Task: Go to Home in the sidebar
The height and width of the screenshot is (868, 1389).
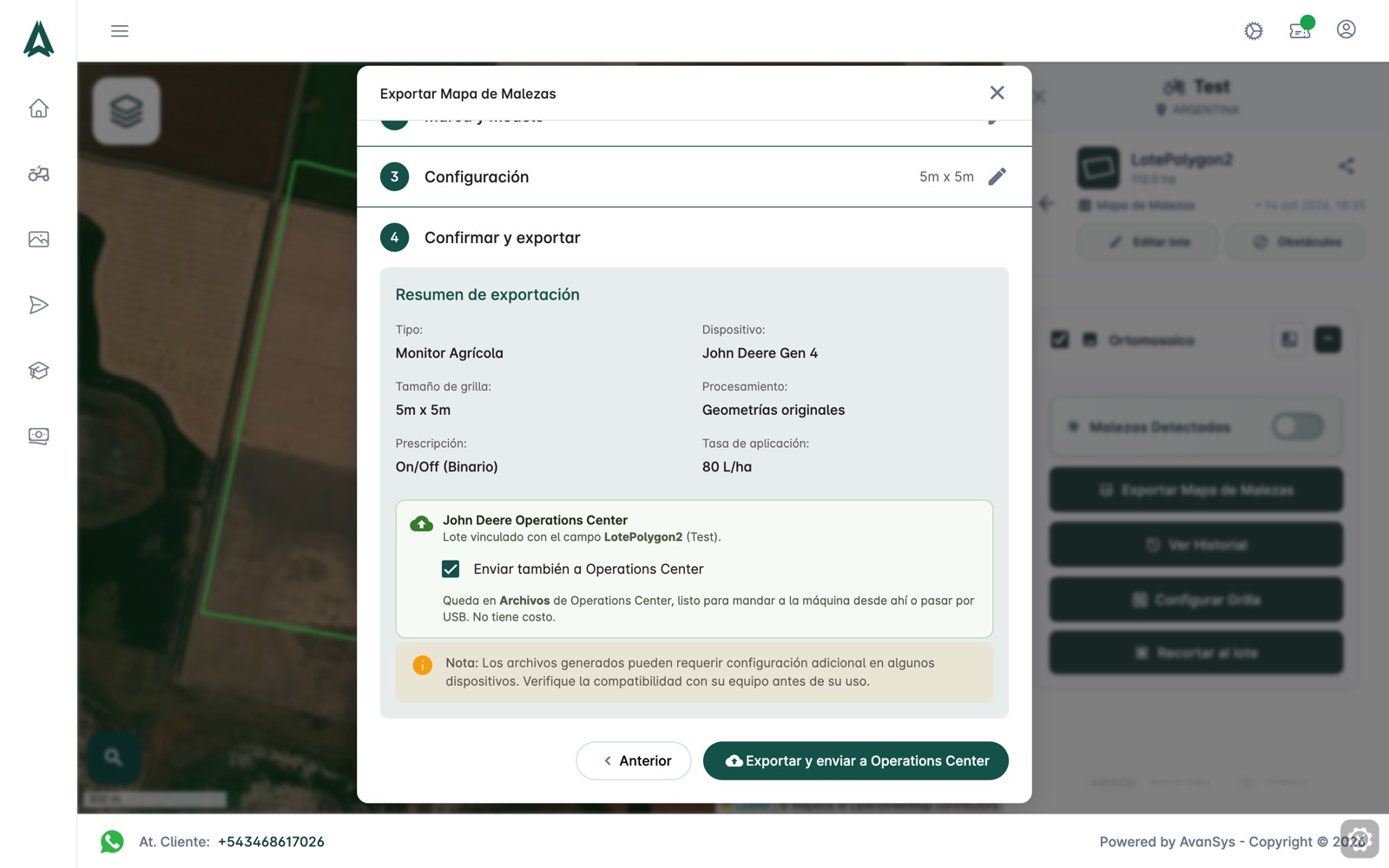Action: coord(38,108)
